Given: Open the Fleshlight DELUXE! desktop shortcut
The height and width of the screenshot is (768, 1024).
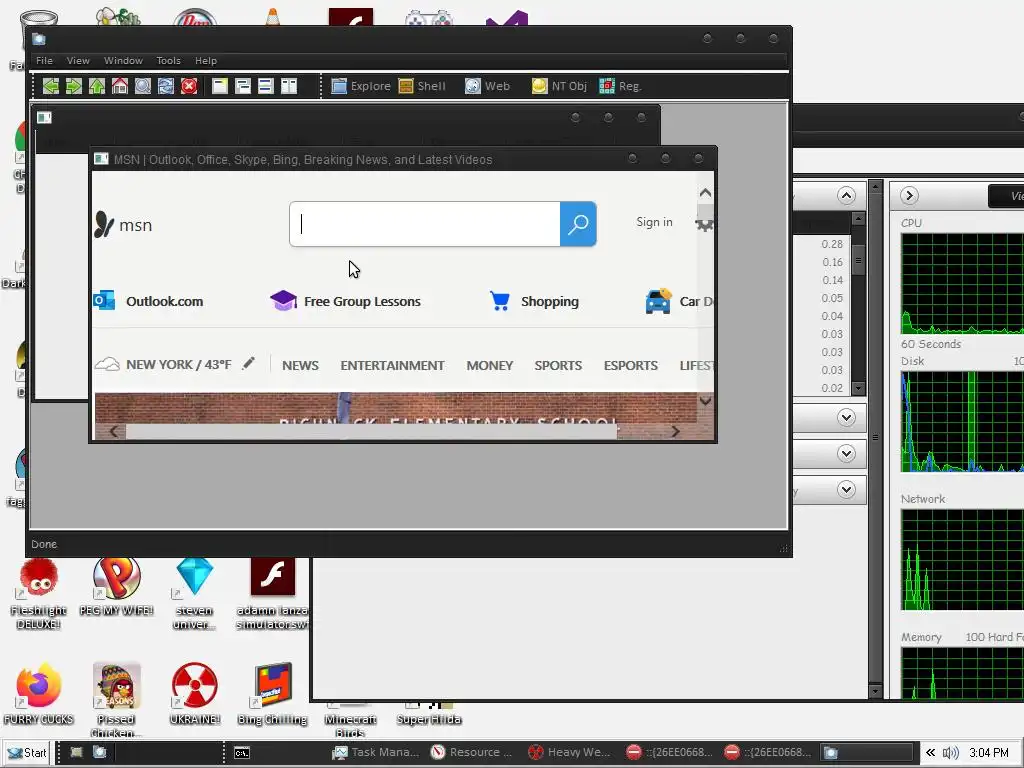Looking at the screenshot, I should (39, 594).
